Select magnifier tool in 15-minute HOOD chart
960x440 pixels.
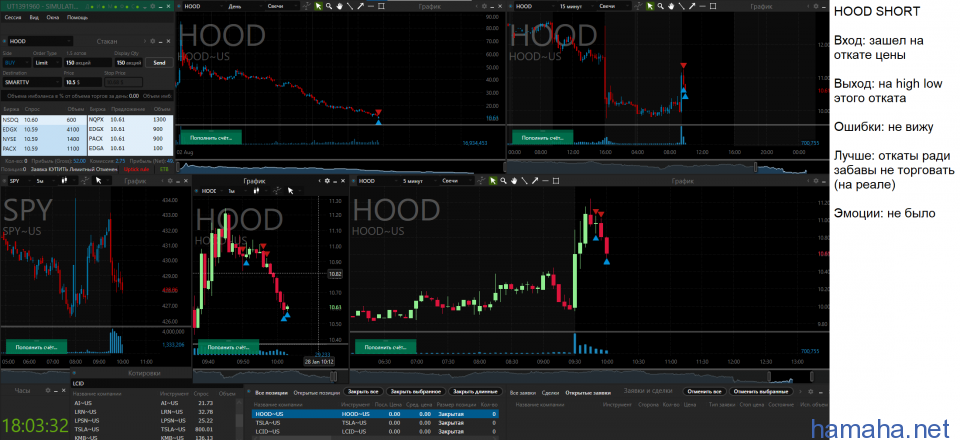[661, 6]
